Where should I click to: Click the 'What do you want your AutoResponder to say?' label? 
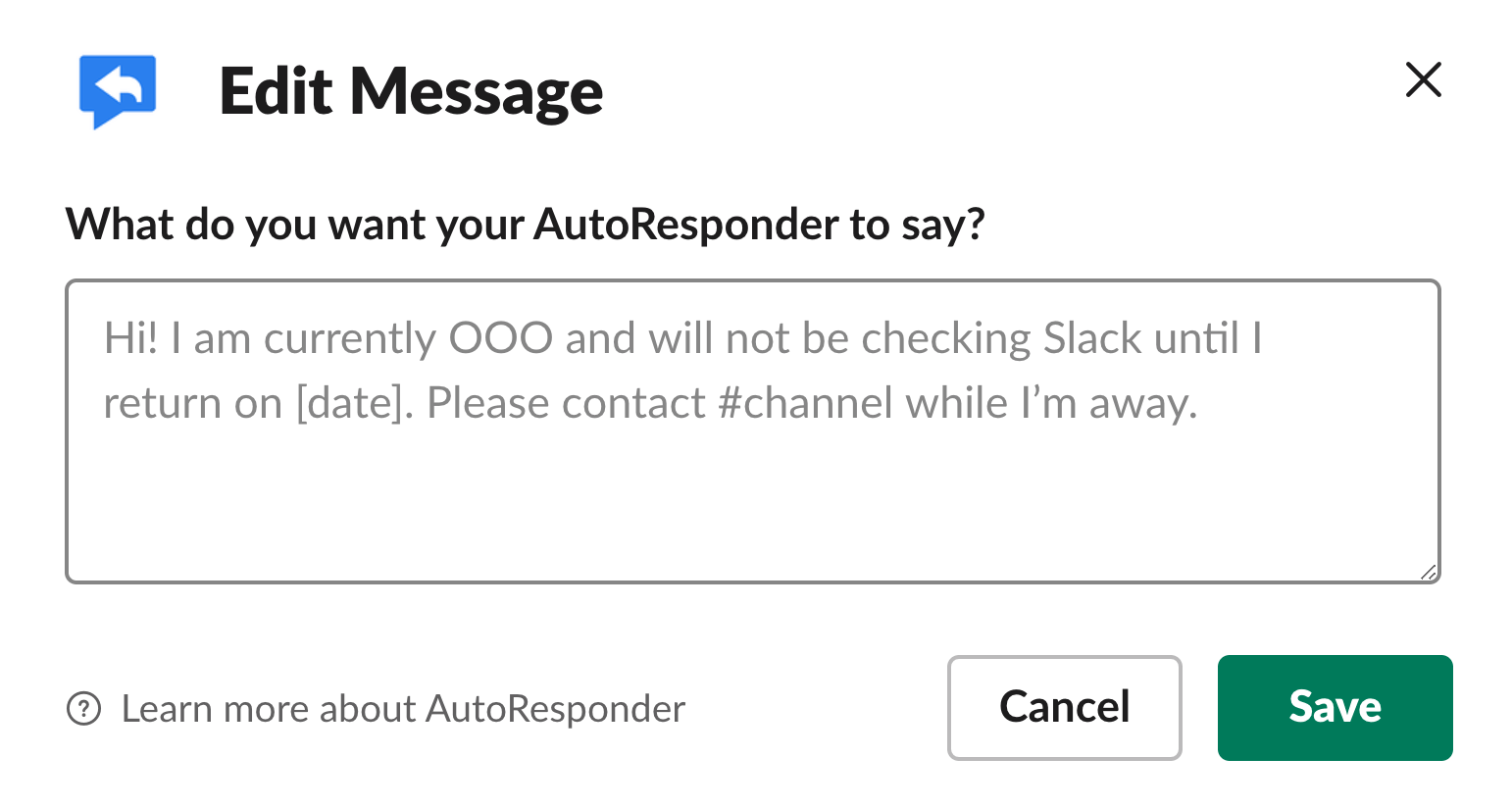525,225
